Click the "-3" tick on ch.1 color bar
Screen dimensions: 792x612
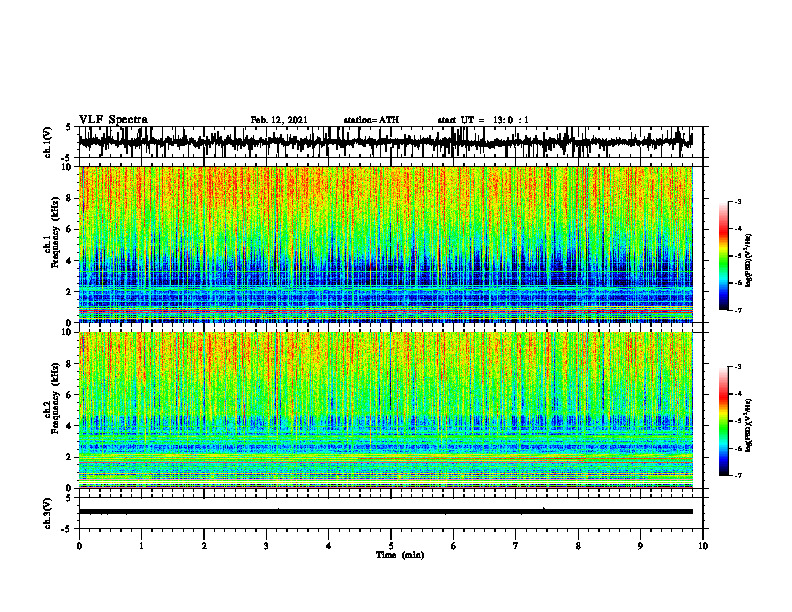(737, 202)
